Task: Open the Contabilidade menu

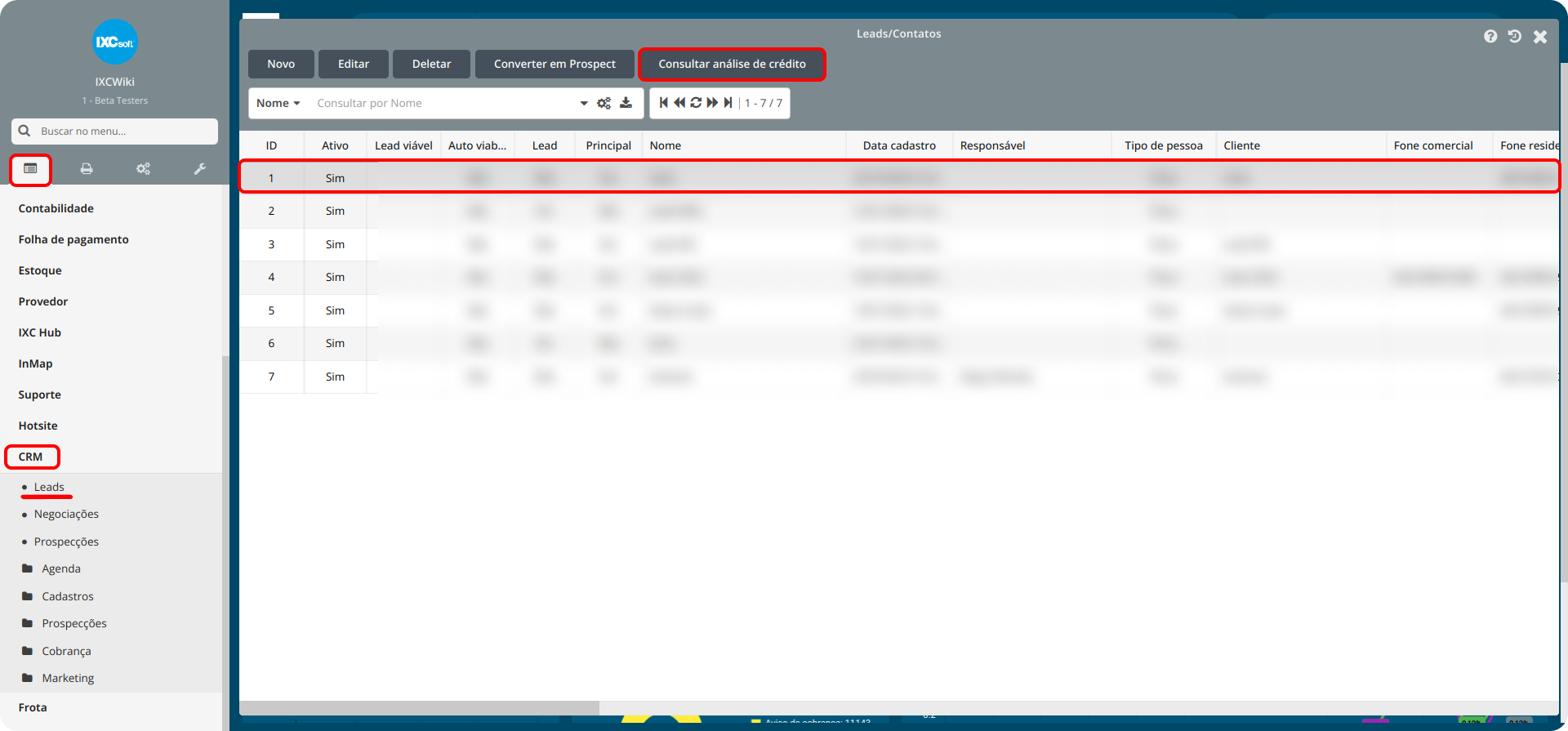Action: [x=56, y=208]
